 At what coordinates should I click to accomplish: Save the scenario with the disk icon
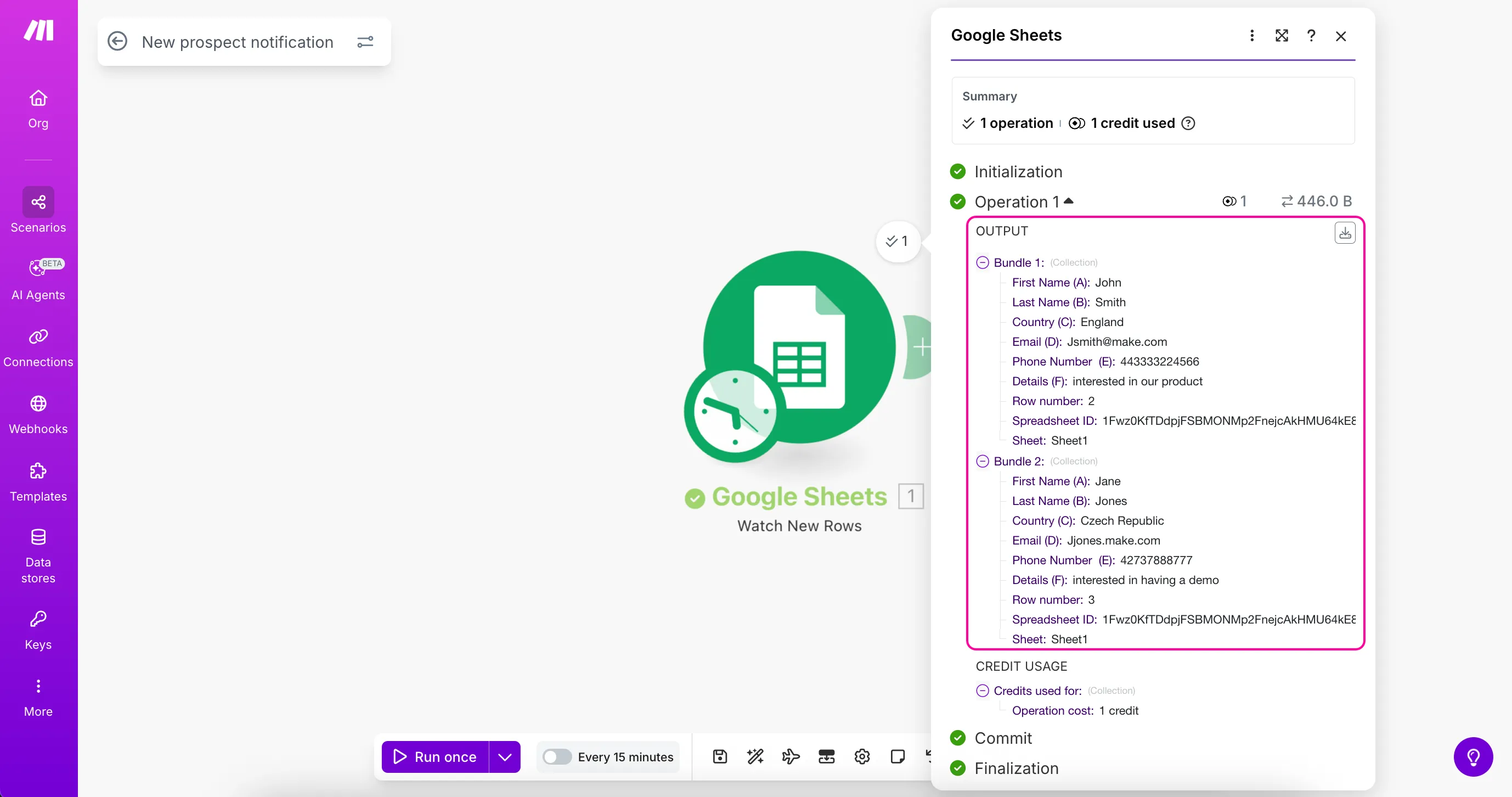(720, 757)
